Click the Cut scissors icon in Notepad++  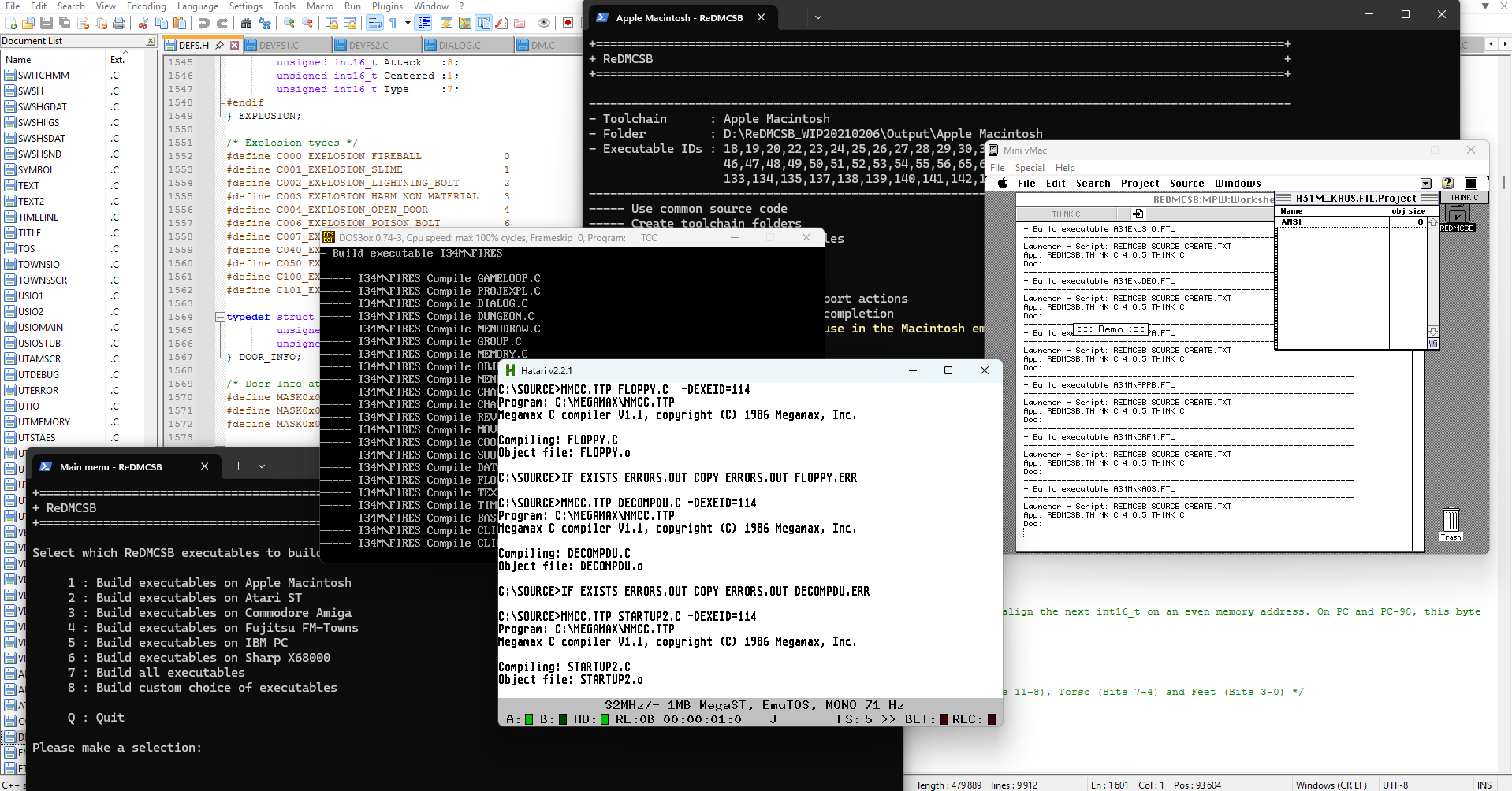coord(143,23)
